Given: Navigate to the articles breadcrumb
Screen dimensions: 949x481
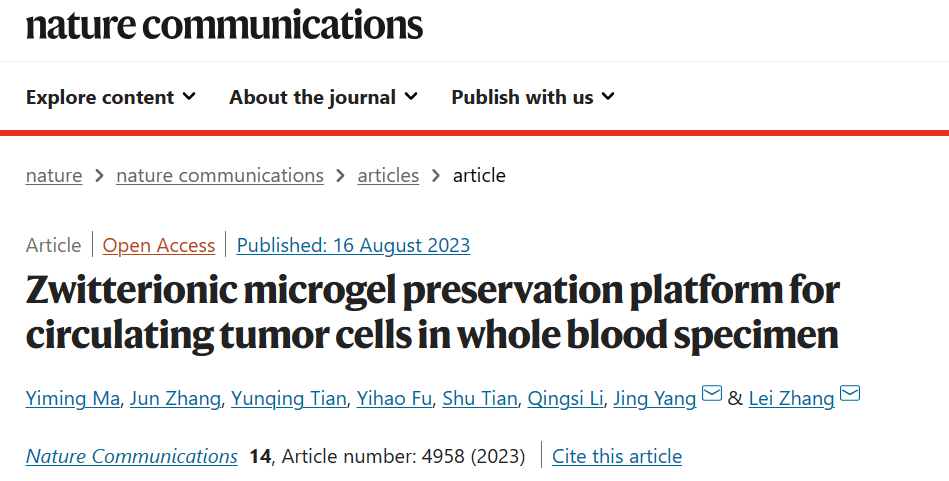Looking at the screenshot, I should click(388, 175).
